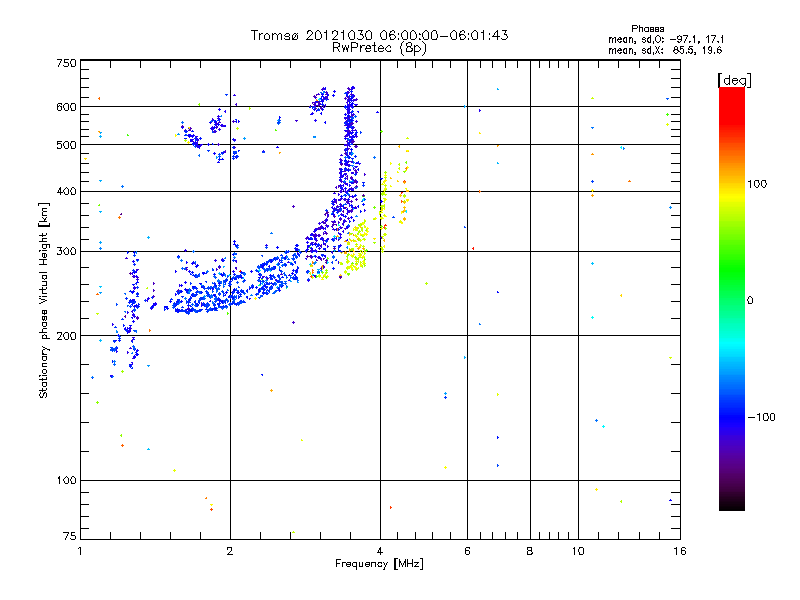Select the Frequency [MHz] axis label

pos(379,566)
